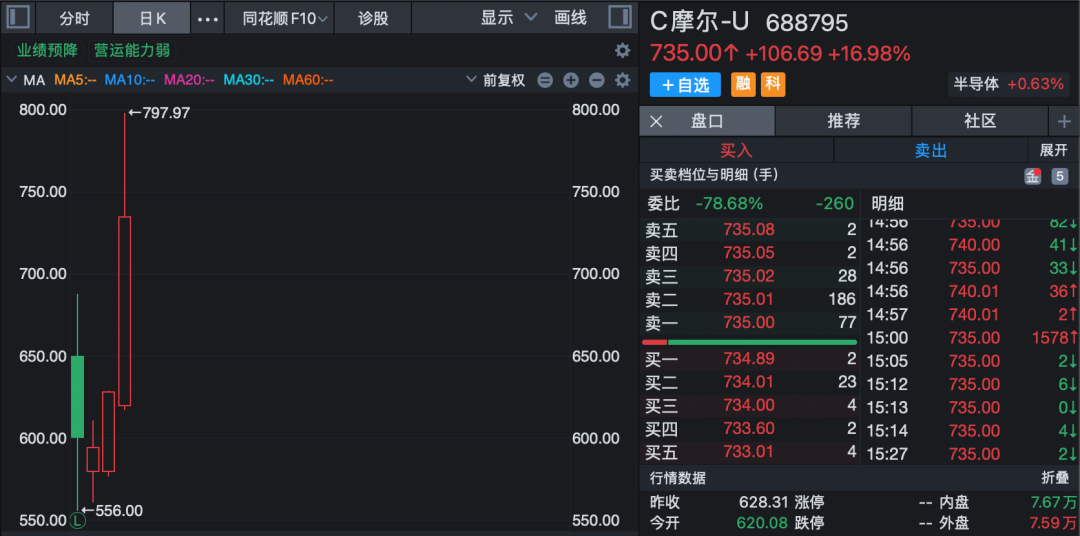The height and width of the screenshot is (536, 1080).
Task: Open settings gear beside the 业绩预降 tags
Action: click(x=622, y=50)
